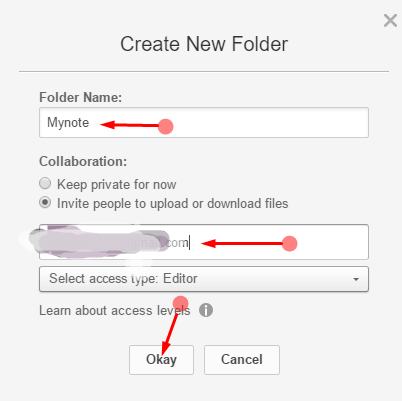Click the Create New Folder title
The width and height of the screenshot is (402, 401).
click(x=204, y=44)
